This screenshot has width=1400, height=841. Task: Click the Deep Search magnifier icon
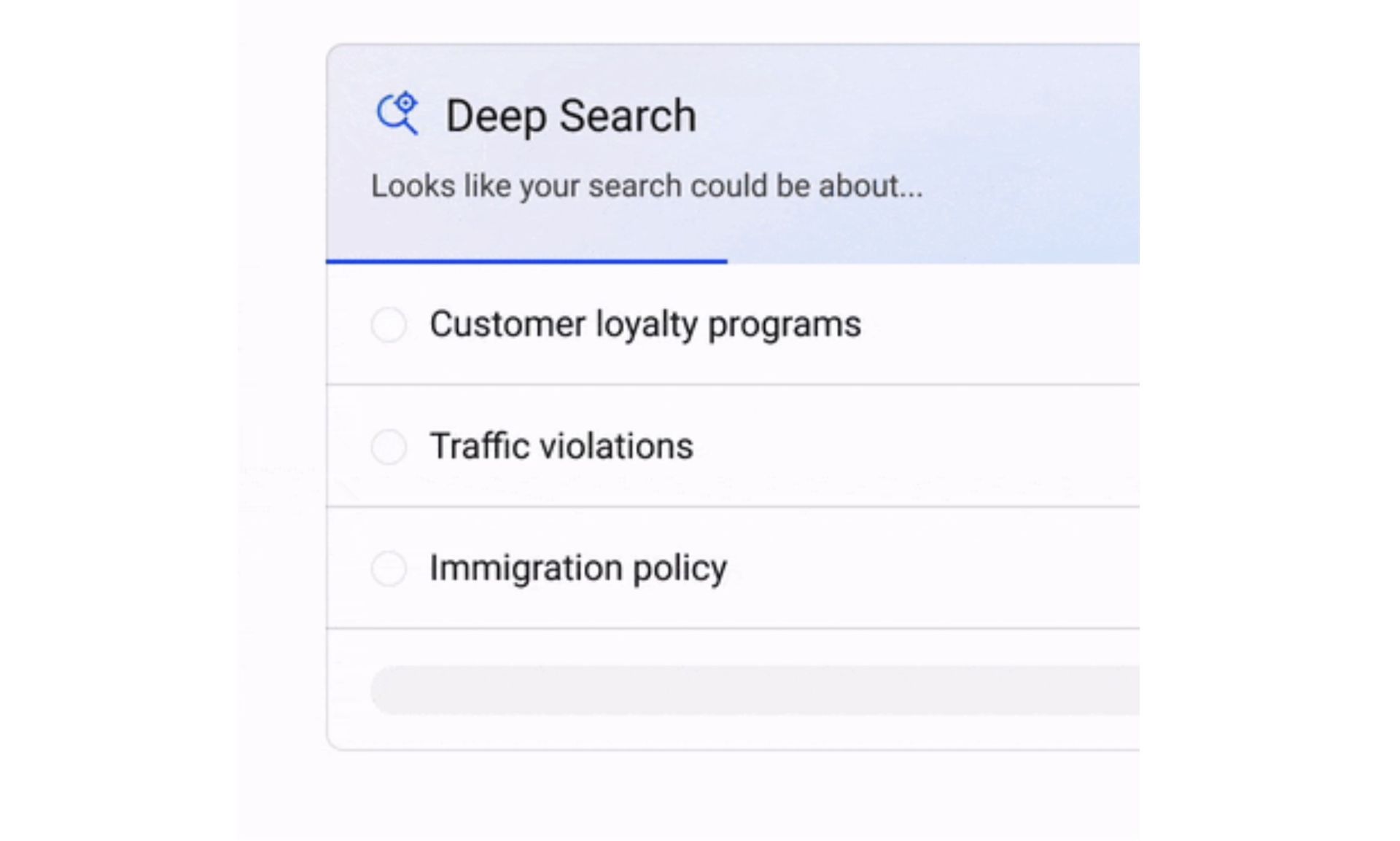pos(397,114)
